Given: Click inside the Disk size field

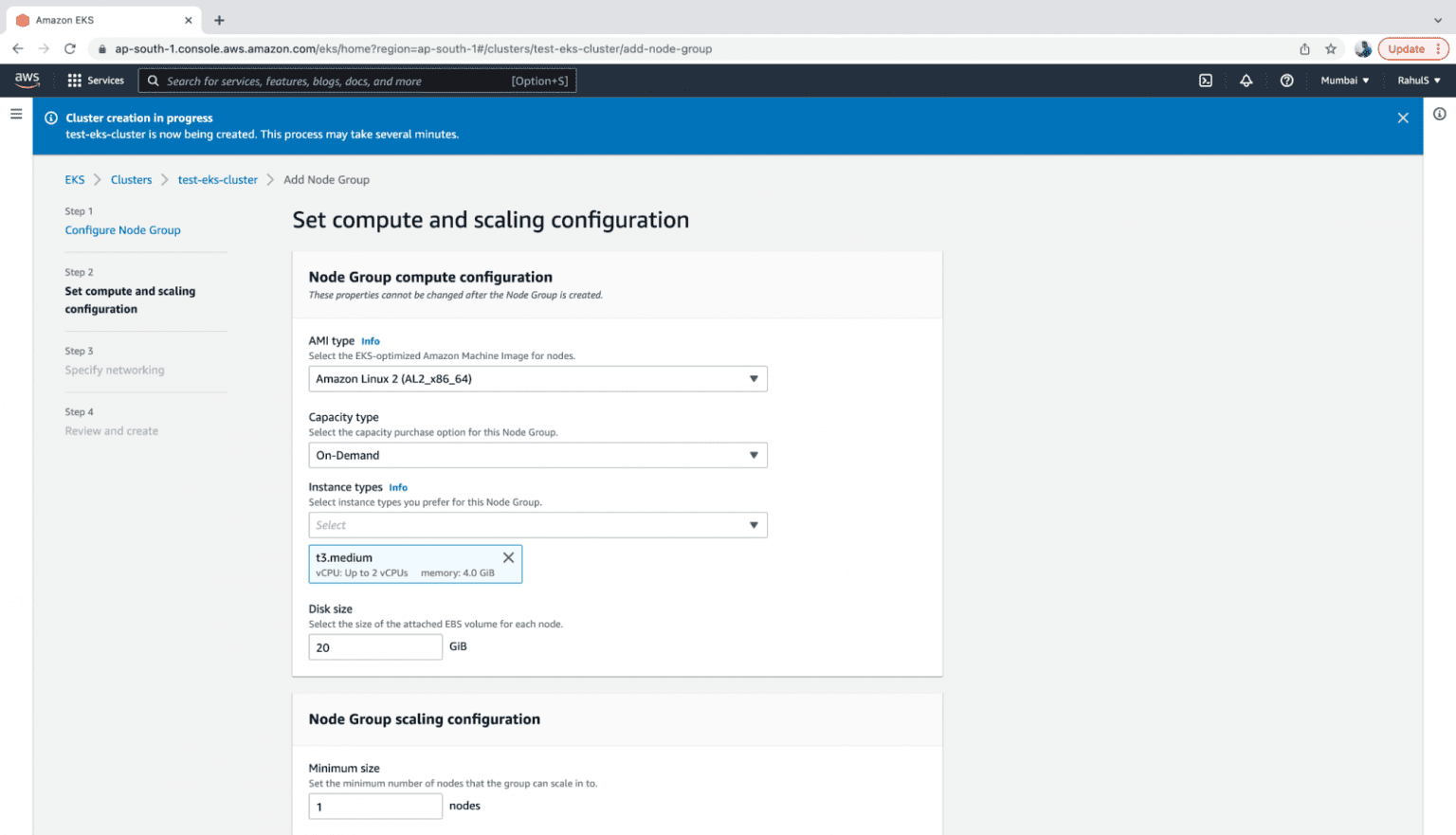Looking at the screenshot, I should click(375, 646).
